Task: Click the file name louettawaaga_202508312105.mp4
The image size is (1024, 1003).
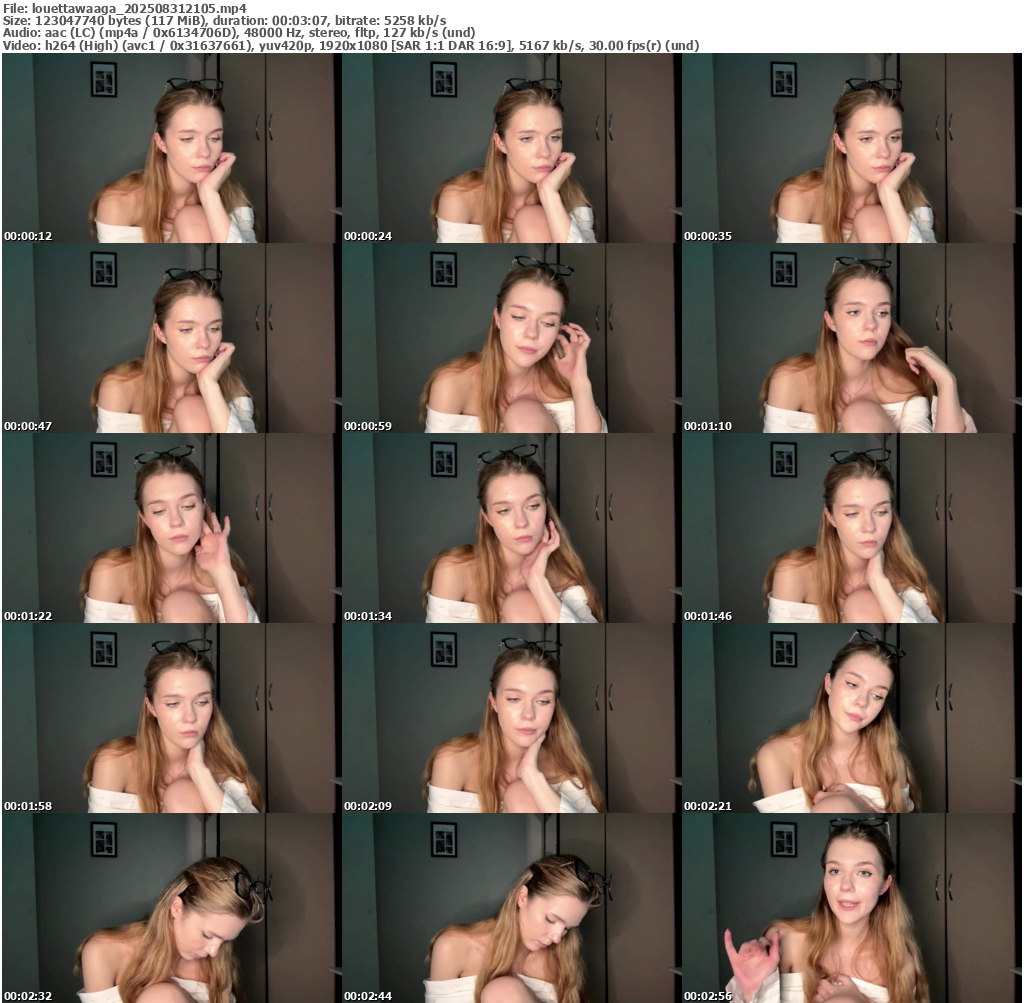Action: [139, 8]
